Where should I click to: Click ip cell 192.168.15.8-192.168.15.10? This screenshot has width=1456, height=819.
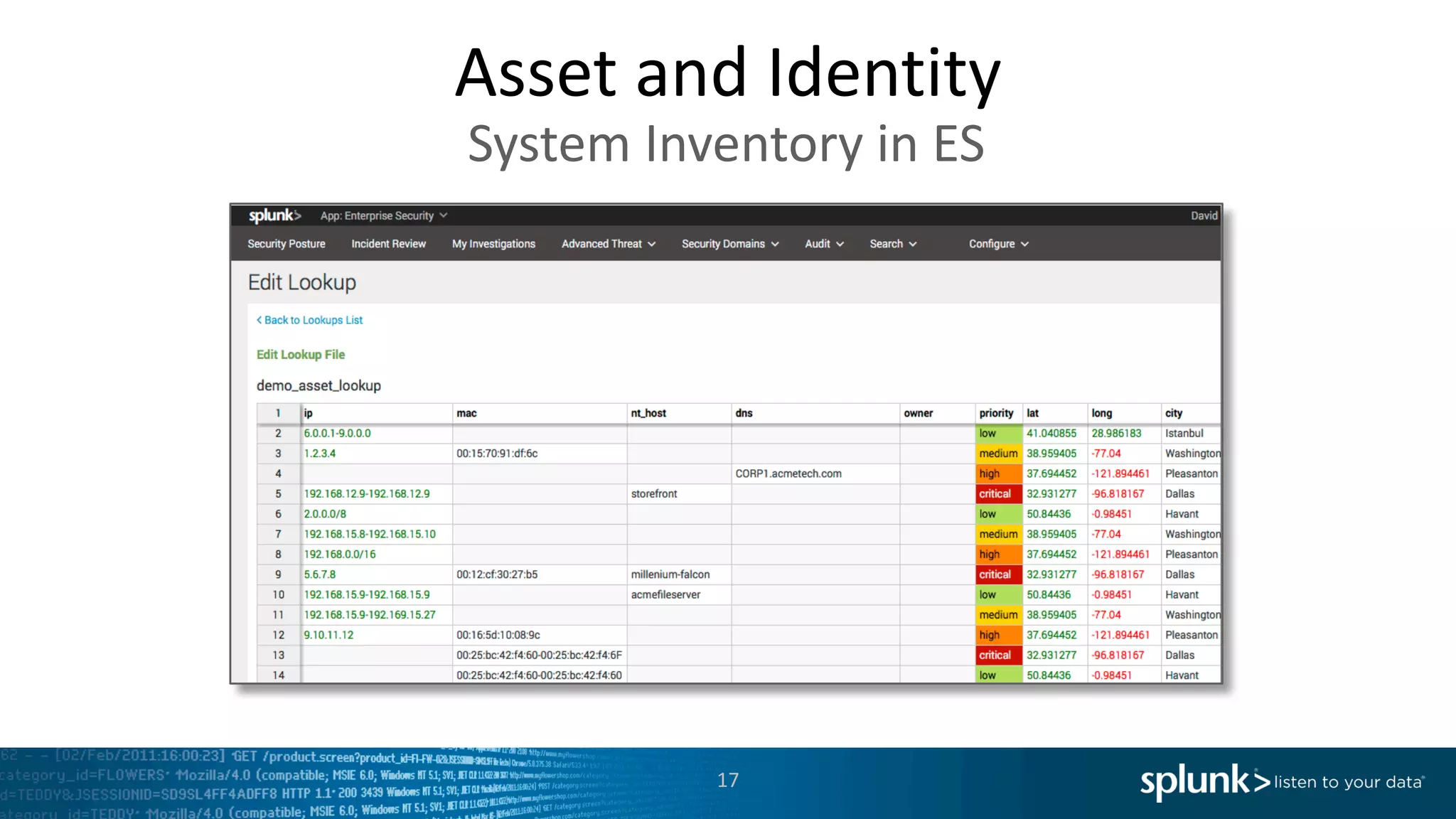377,534
